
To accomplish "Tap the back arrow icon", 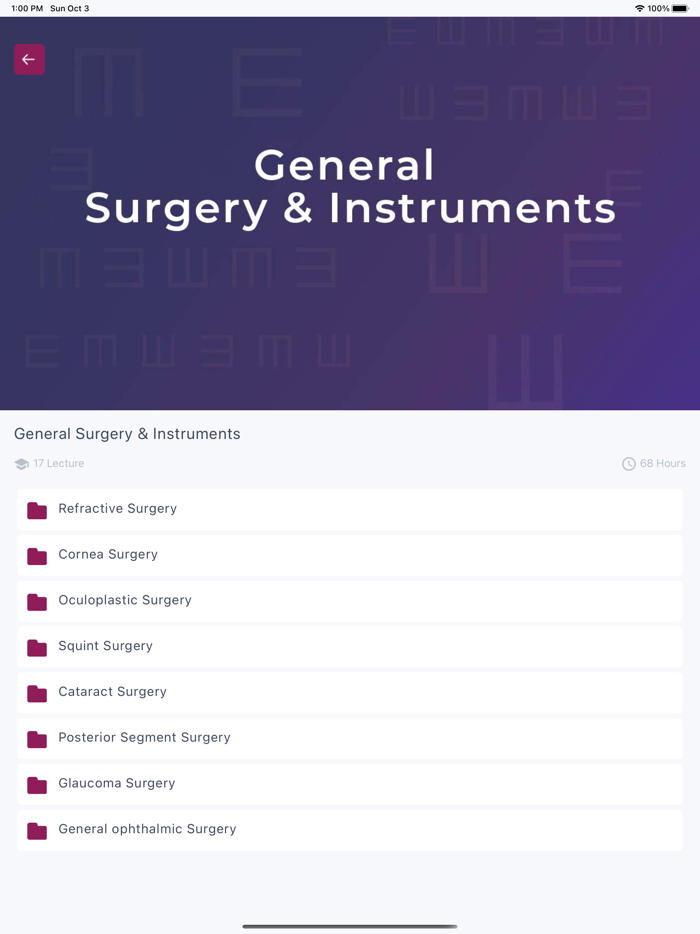I will pyautogui.click(x=29, y=59).
